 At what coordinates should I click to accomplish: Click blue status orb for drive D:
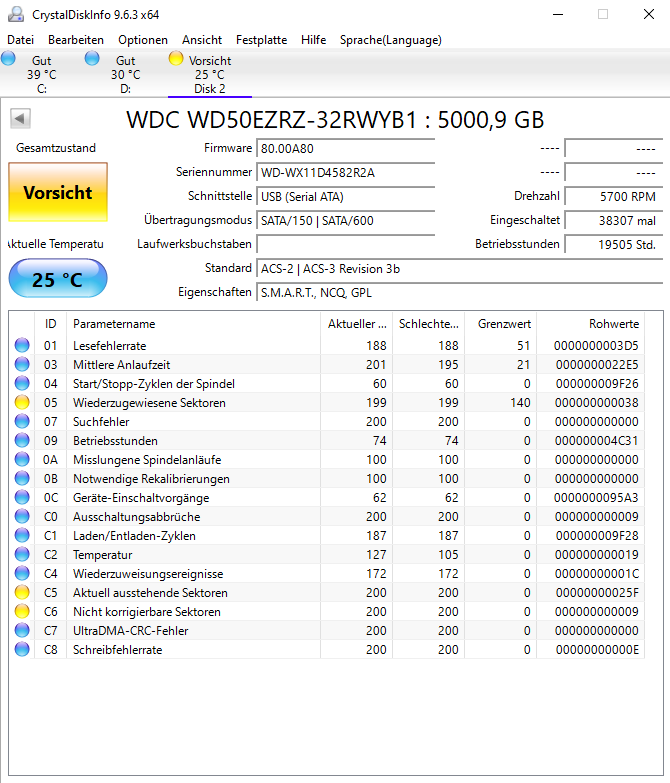tap(92, 58)
